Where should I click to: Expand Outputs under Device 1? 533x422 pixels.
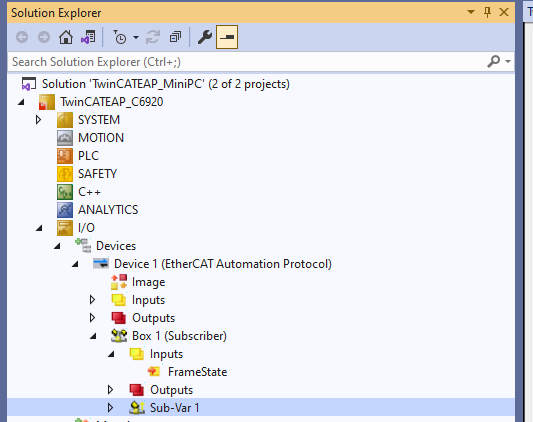pos(92,318)
